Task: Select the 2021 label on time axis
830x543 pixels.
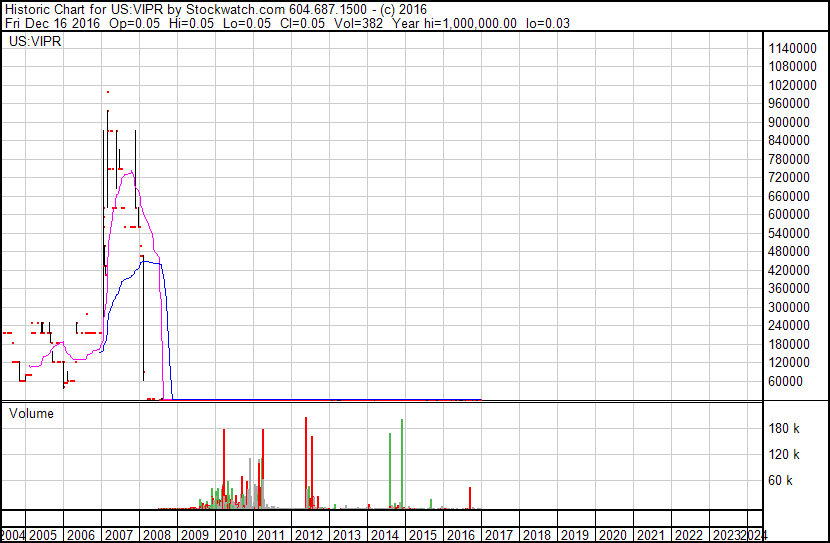Action: pos(651,535)
